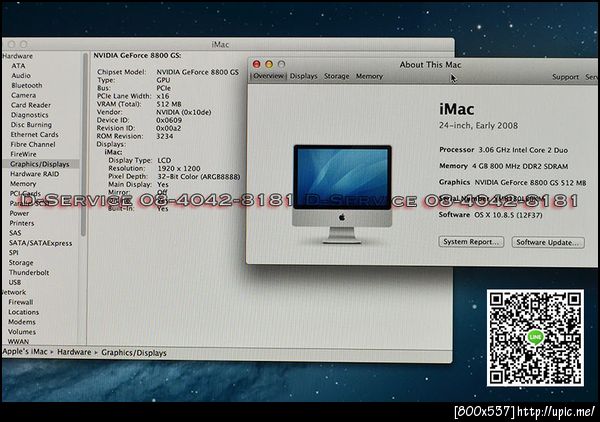Screen dimensions: 600x422
Task: Click the Revision ID value 0x00a2
Action: coord(168,128)
